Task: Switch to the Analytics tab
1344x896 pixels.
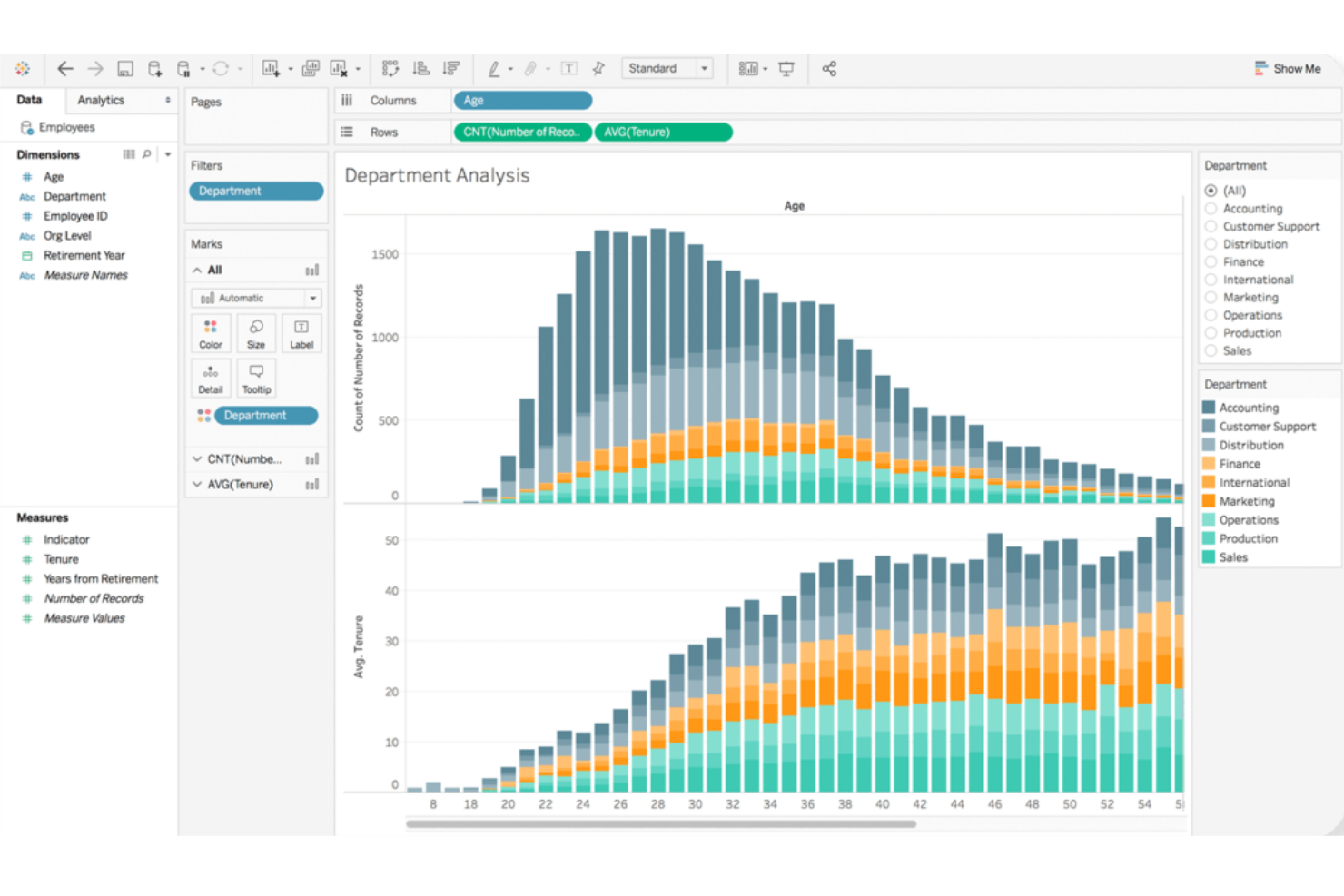Action: [x=100, y=100]
